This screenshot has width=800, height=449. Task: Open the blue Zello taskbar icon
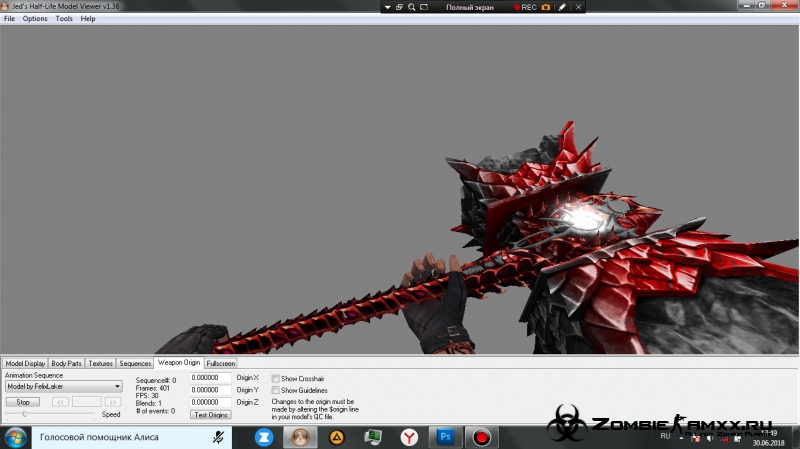point(264,438)
